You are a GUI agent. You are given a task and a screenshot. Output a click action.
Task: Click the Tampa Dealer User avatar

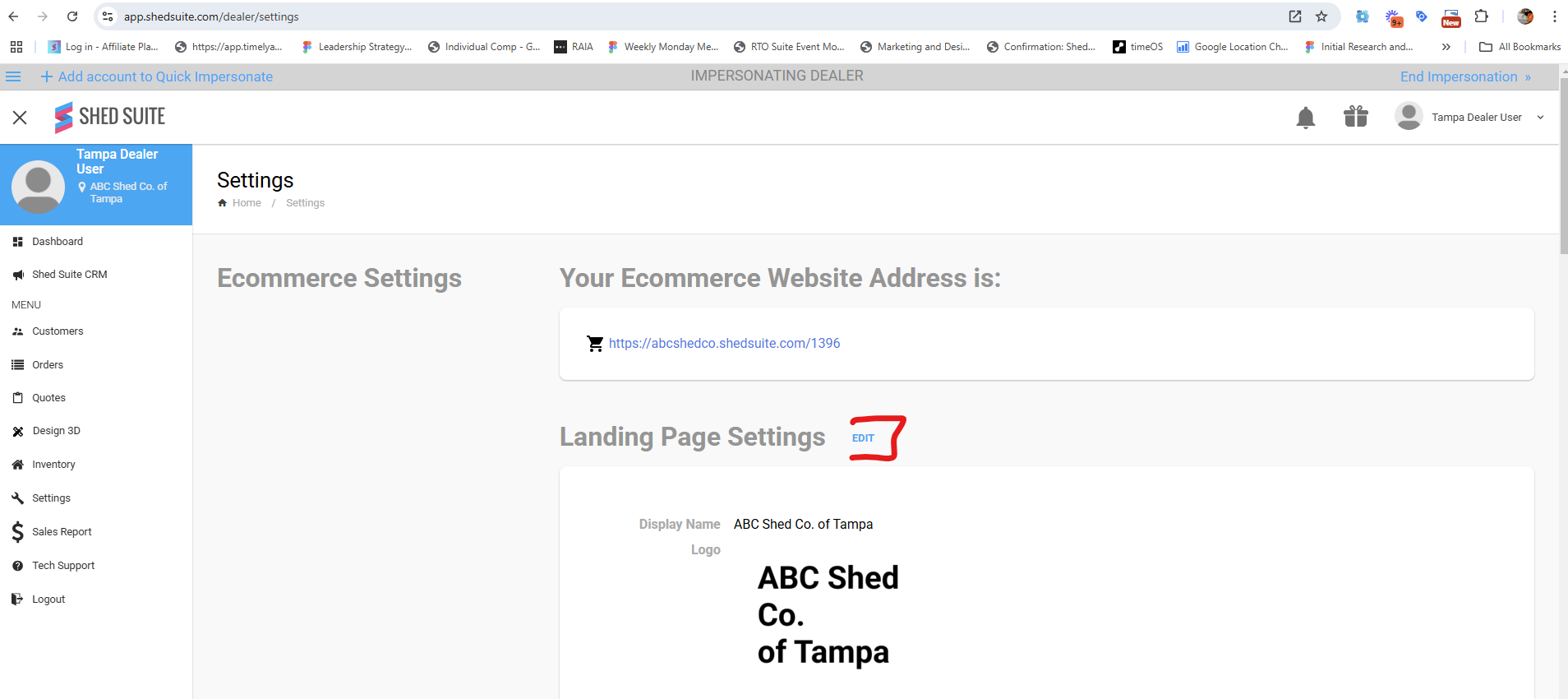(1409, 116)
